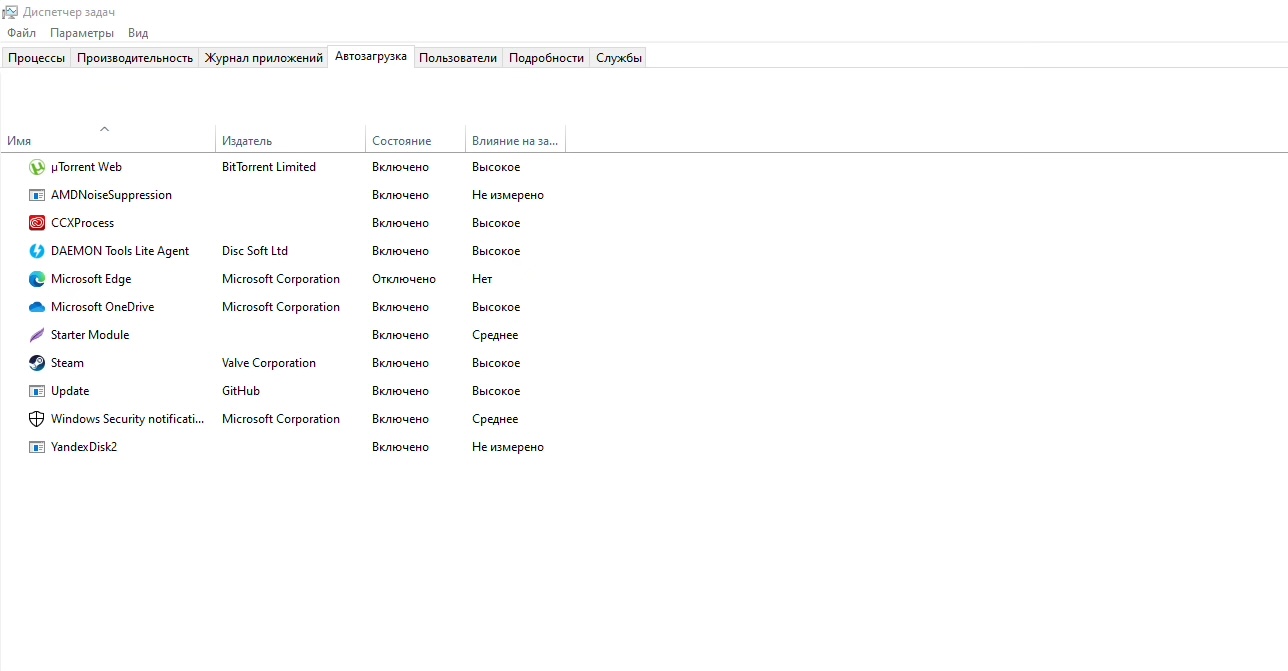This screenshot has width=1288, height=671.
Task: Click the DAEMON Tools Lite Agent icon
Action: point(37,251)
